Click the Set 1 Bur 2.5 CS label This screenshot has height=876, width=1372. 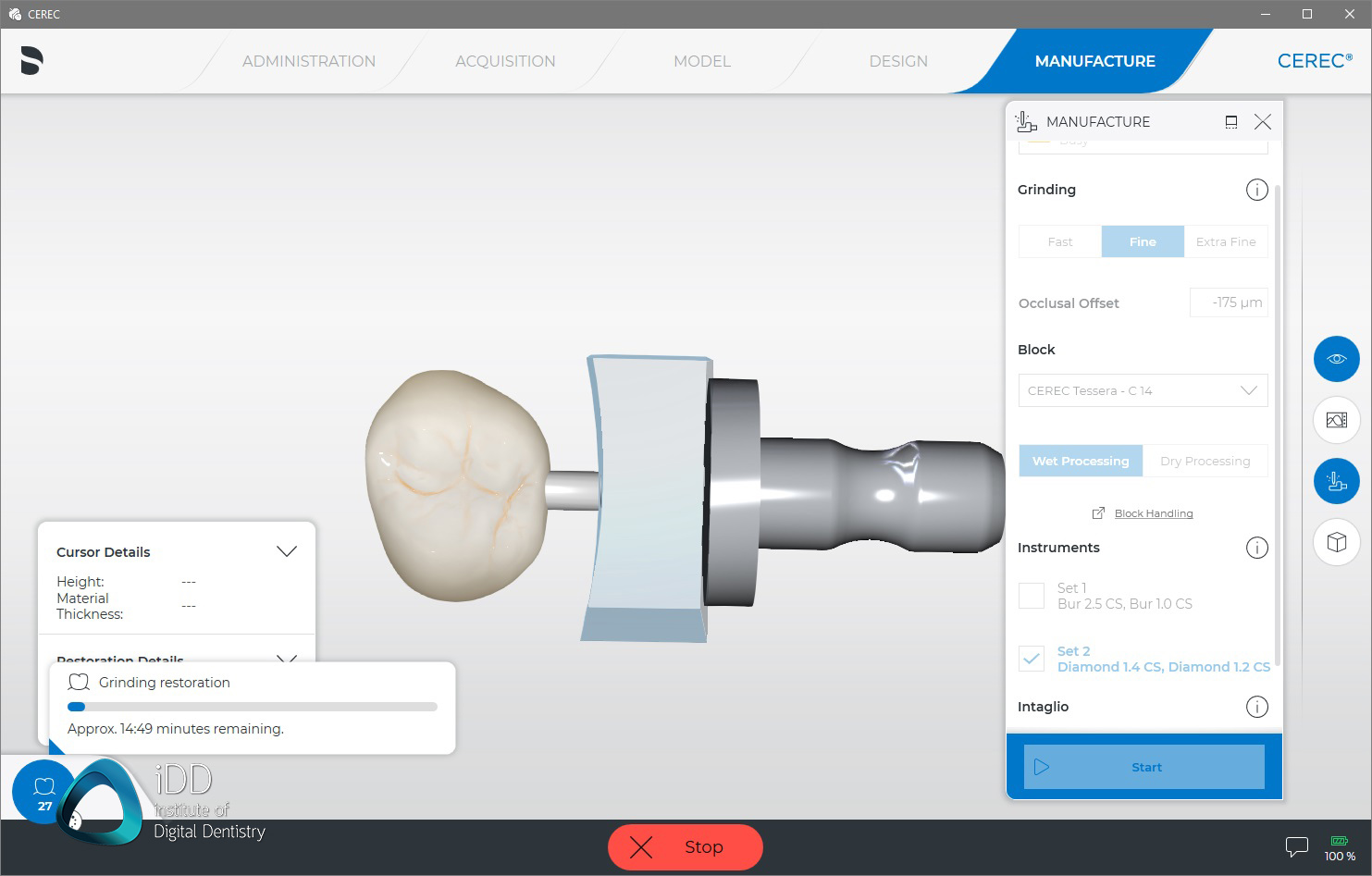1124,596
